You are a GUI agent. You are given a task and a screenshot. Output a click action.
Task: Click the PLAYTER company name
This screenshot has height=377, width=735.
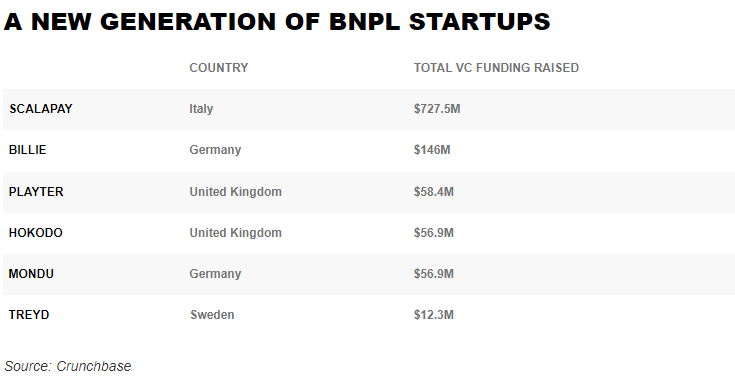click(36, 192)
